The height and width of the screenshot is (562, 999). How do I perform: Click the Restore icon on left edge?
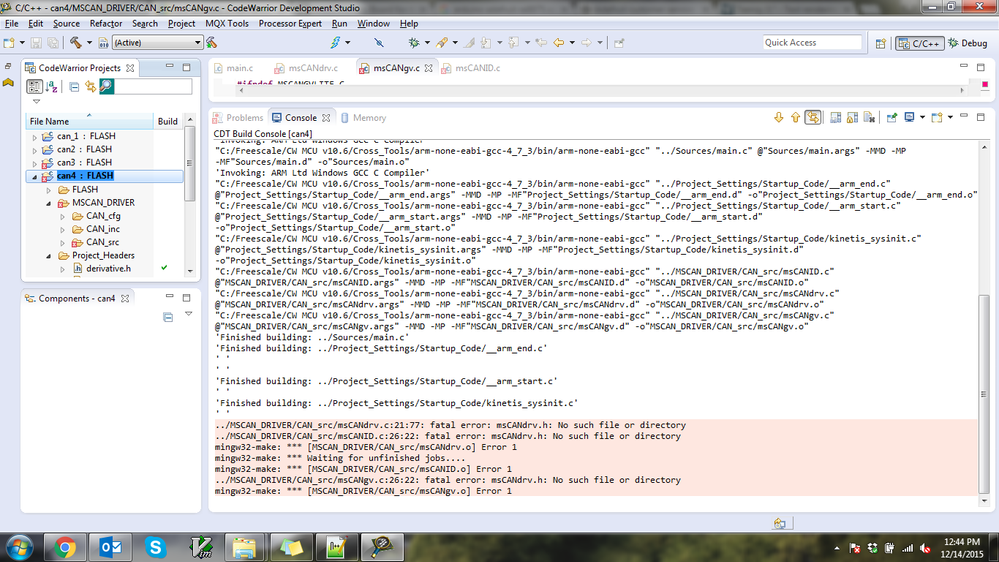click(x=8, y=66)
